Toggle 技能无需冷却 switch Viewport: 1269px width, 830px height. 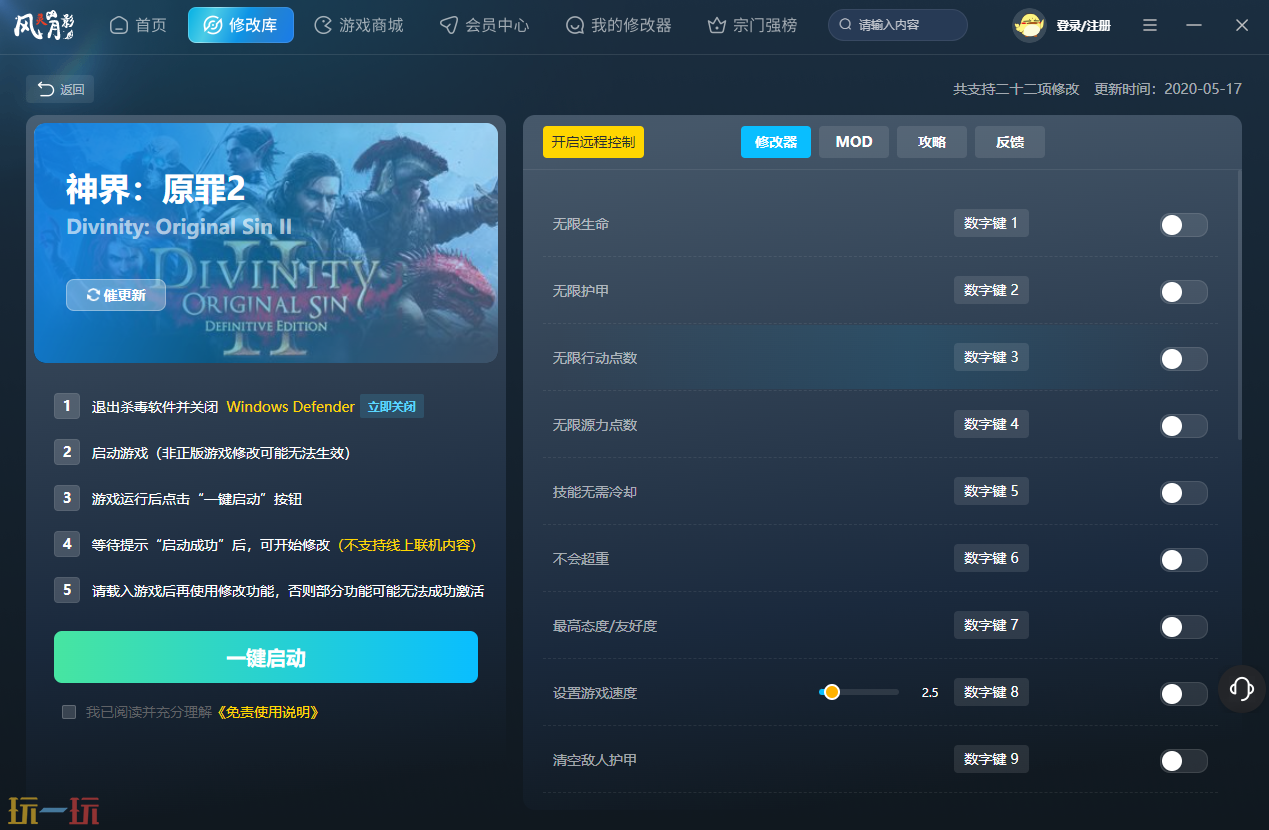click(x=1184, y=493)
